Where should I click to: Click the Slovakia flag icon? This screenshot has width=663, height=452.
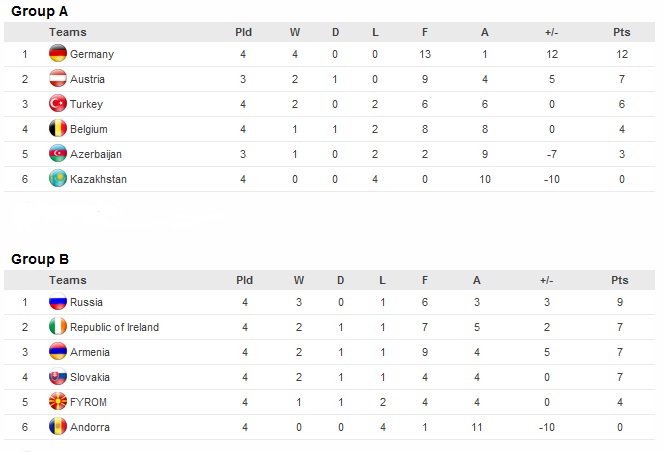[x=58, y=376]
